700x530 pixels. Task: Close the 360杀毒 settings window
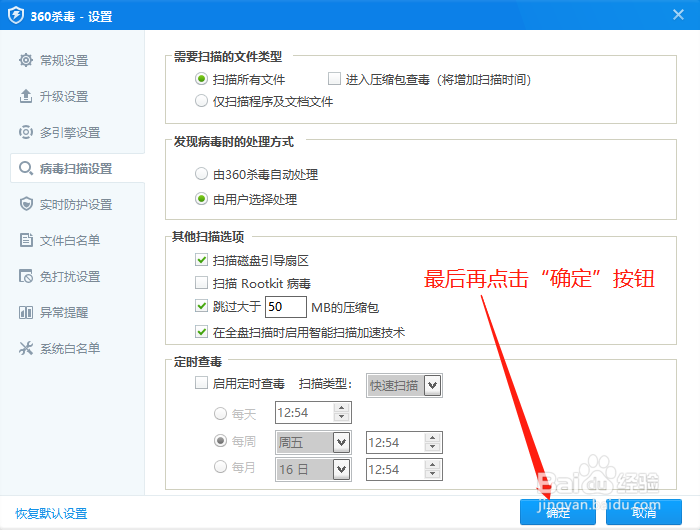click(x=678, y=15)
